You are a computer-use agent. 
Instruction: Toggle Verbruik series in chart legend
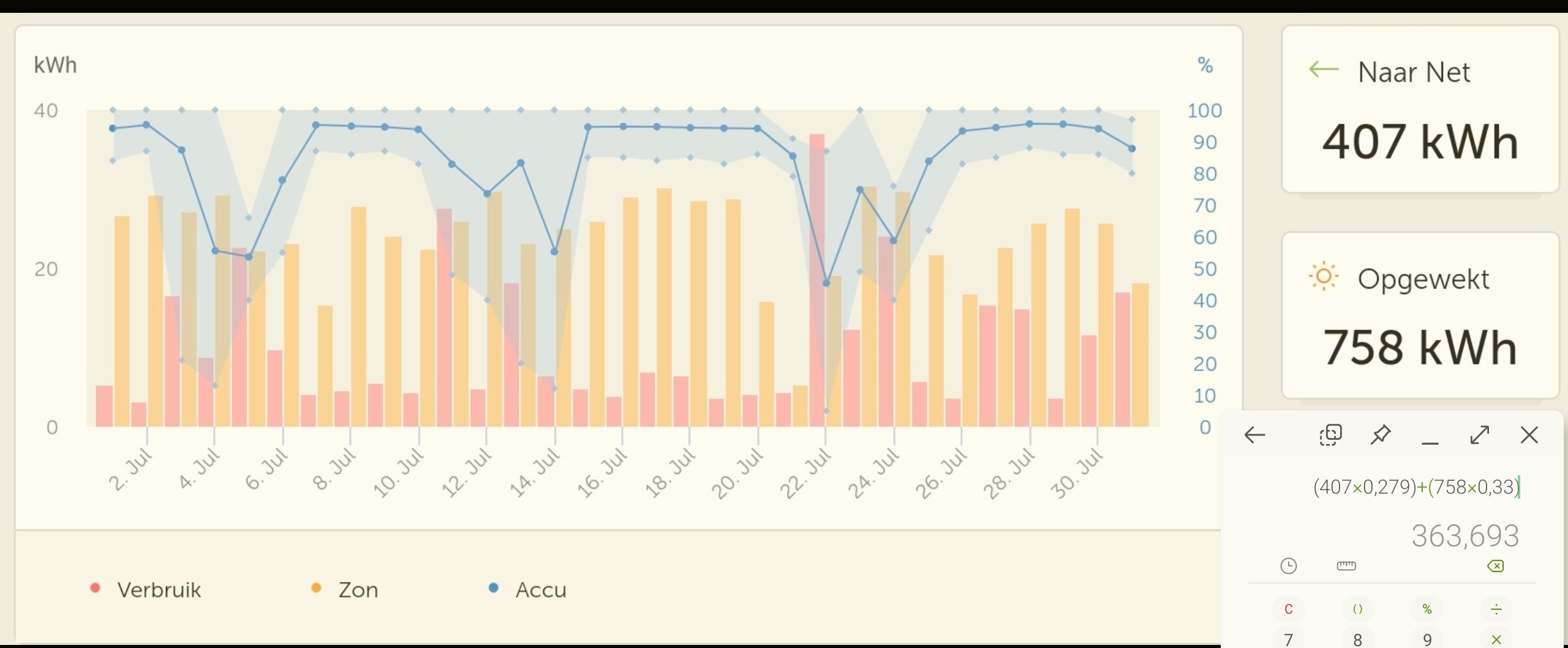coord(146,590)
